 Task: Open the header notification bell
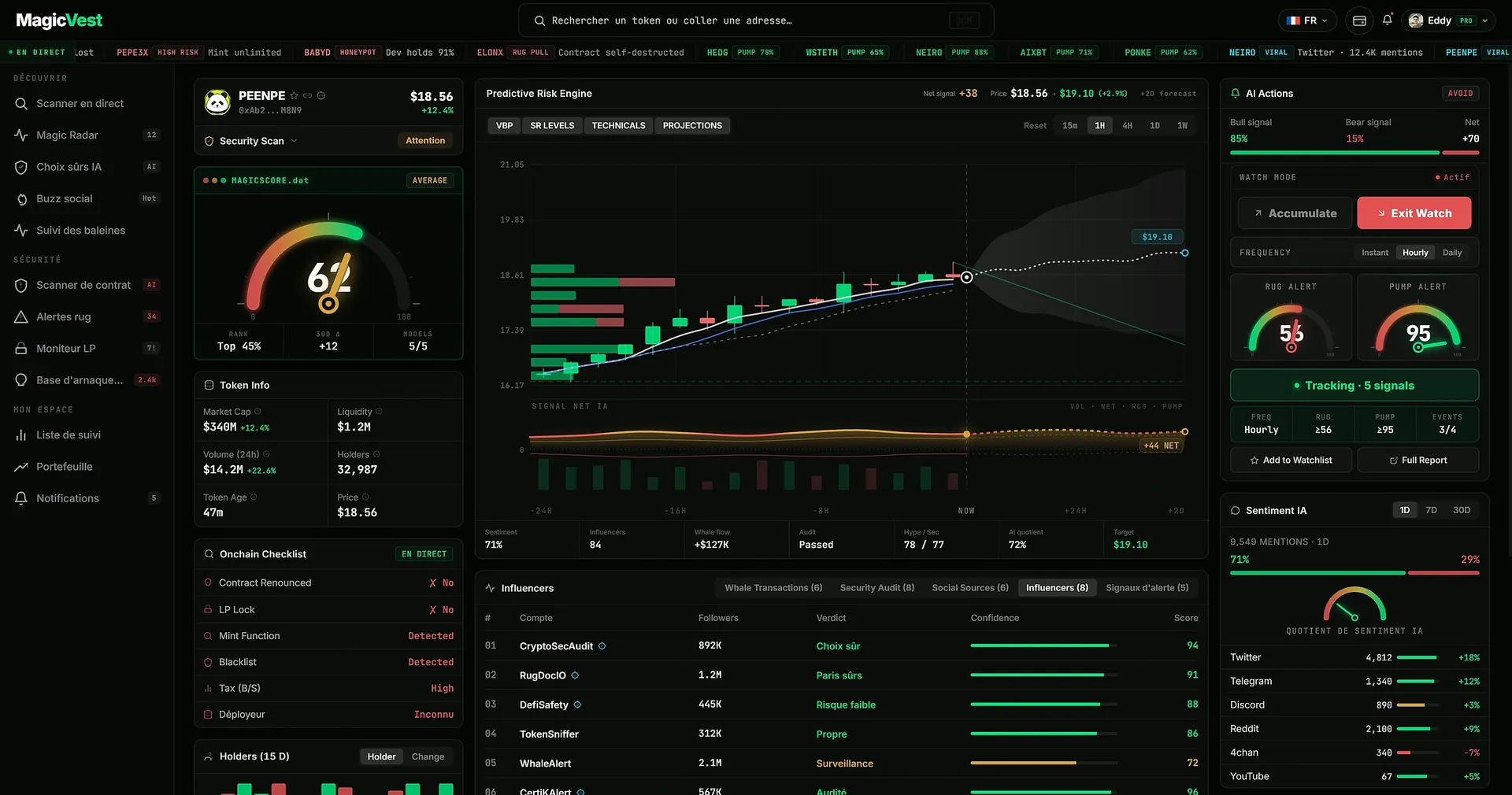click(x=1387, y=20)
